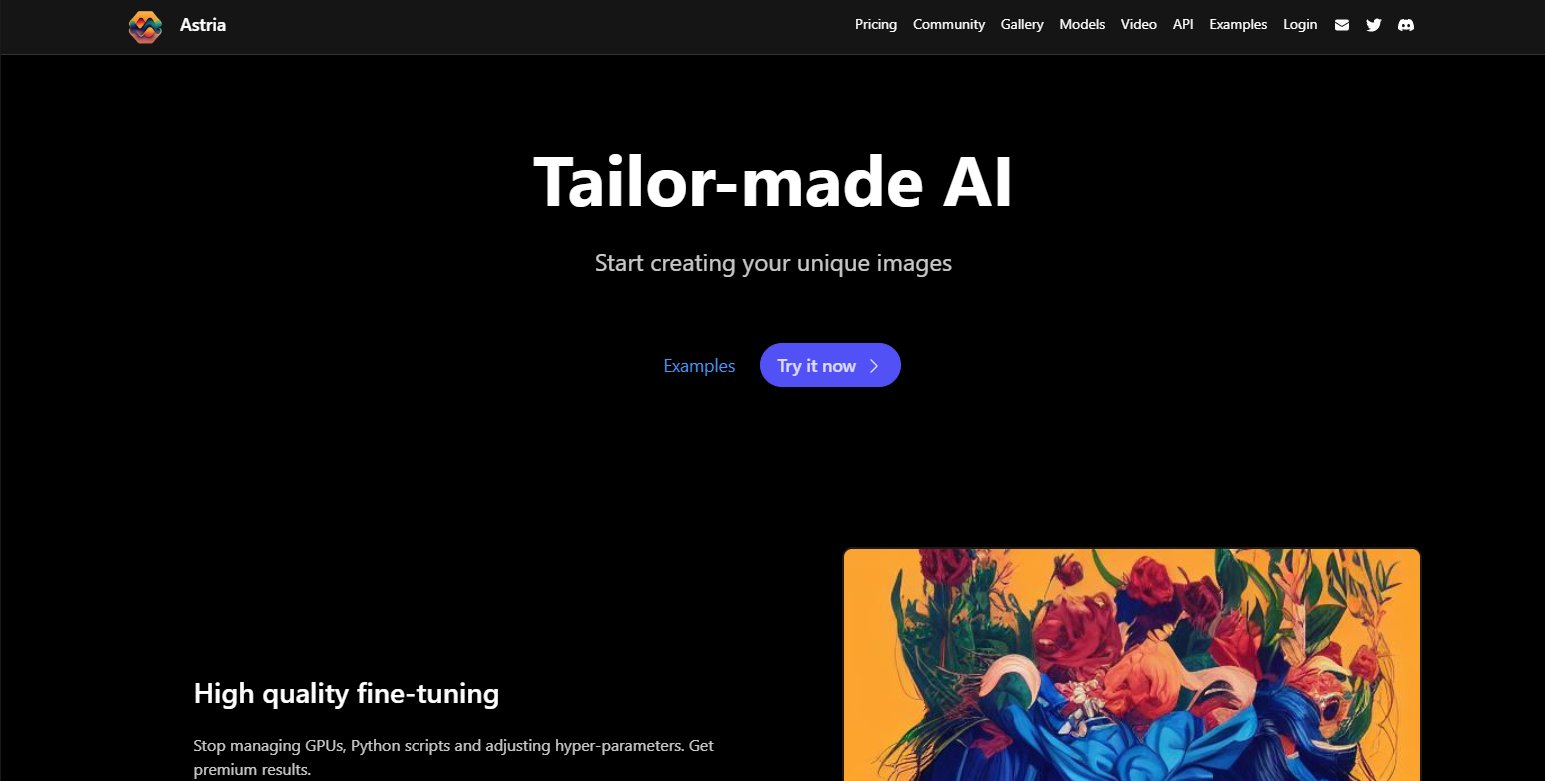The width and height of the screenshot is (1545, 781).
Task: Select Gallery in the top navigation
Action: point(1022,25)
